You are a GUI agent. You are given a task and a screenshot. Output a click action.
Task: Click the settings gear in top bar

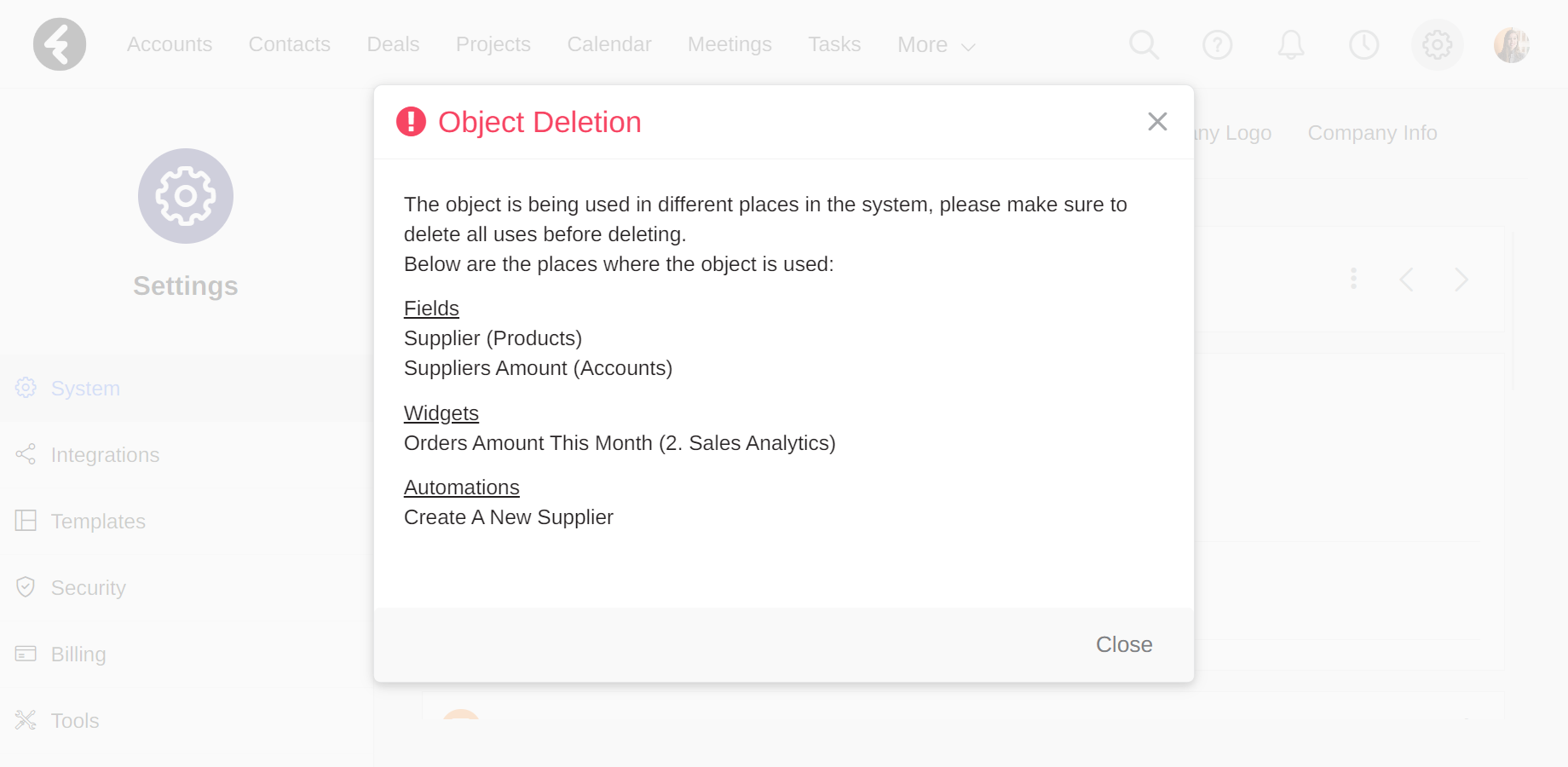(x=1437, y=44)
